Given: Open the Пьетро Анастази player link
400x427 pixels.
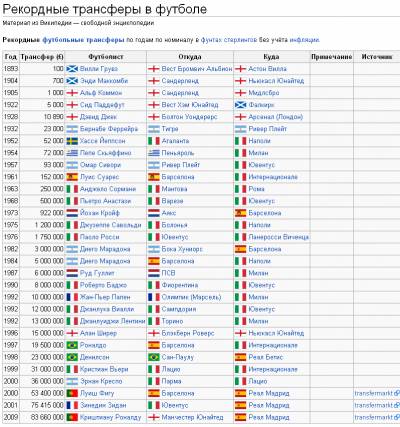Looking at the screenshot, I should pyautogui.click(x=105, y=201).
